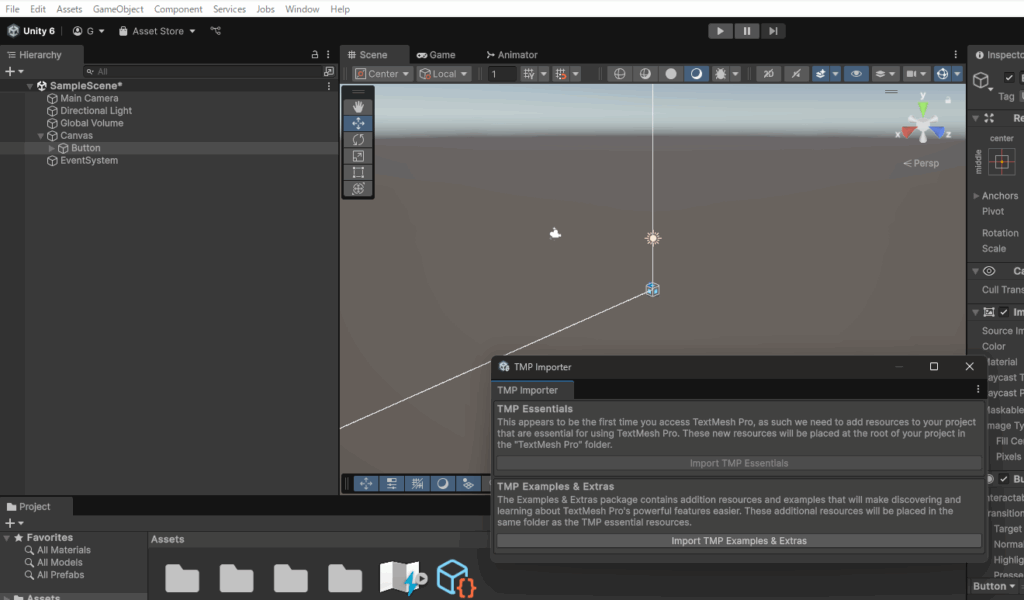
Task: Select Main Camera in Hierarchy
Action: pyautogui.click(x=89, y=98)
